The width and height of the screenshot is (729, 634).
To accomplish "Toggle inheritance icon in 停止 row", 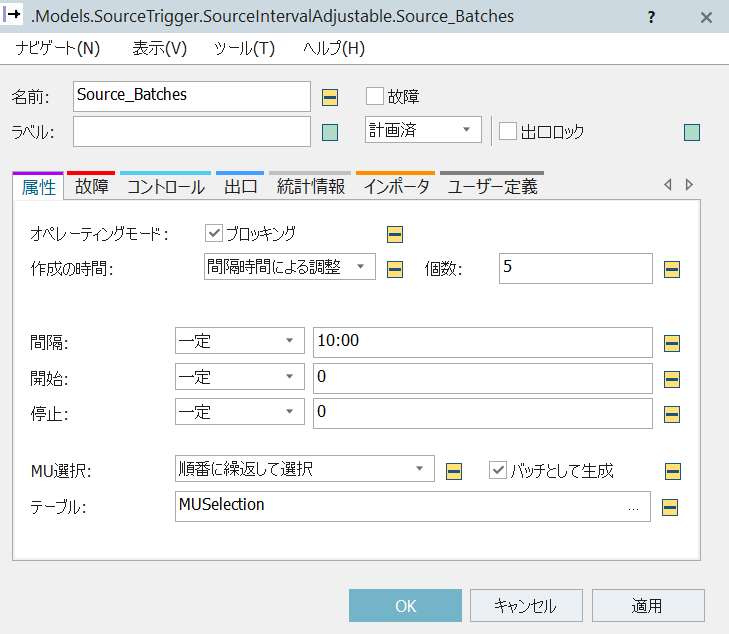I will 672,414.
